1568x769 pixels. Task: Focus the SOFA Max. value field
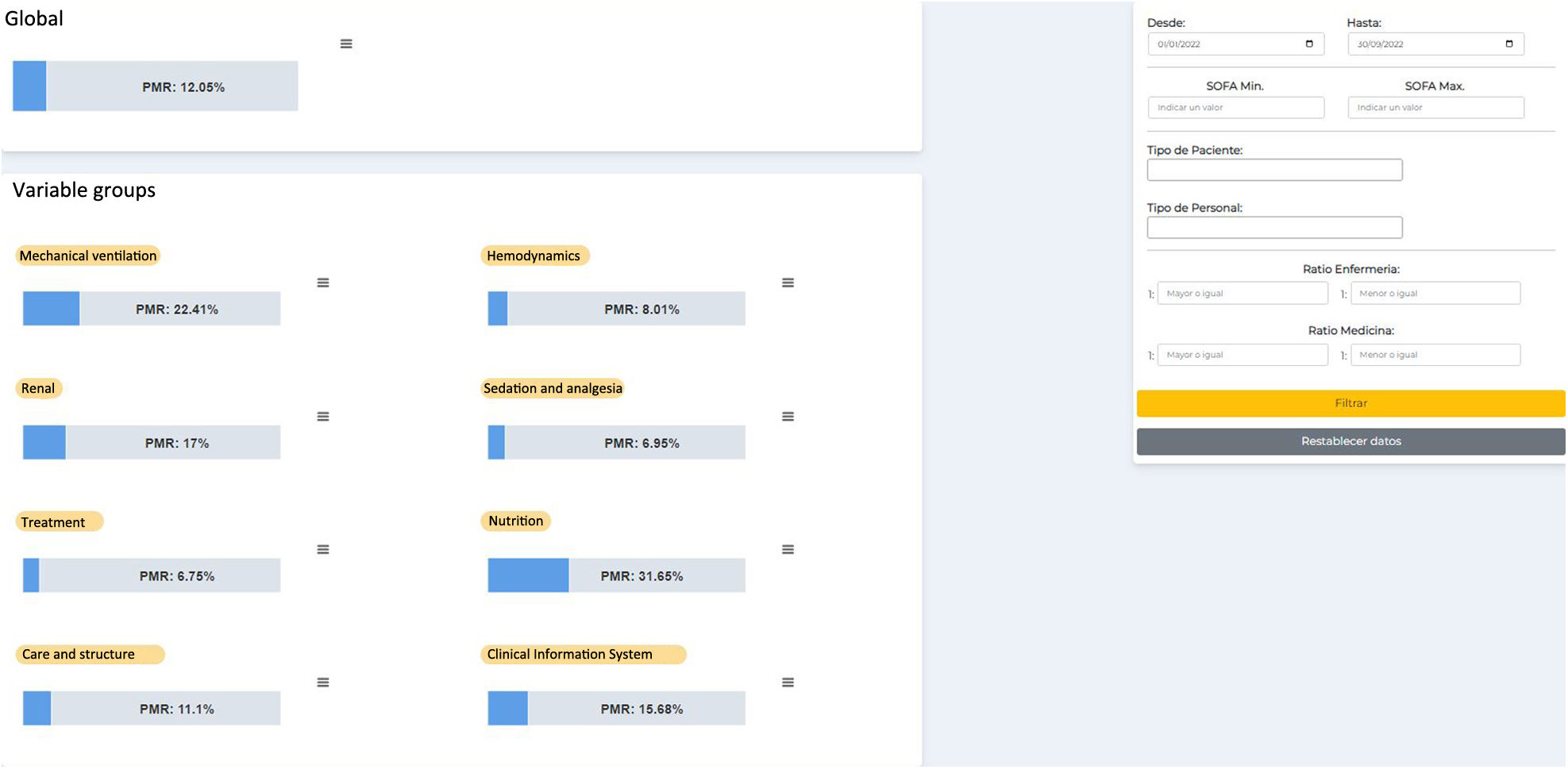(x=1435, y=108)
